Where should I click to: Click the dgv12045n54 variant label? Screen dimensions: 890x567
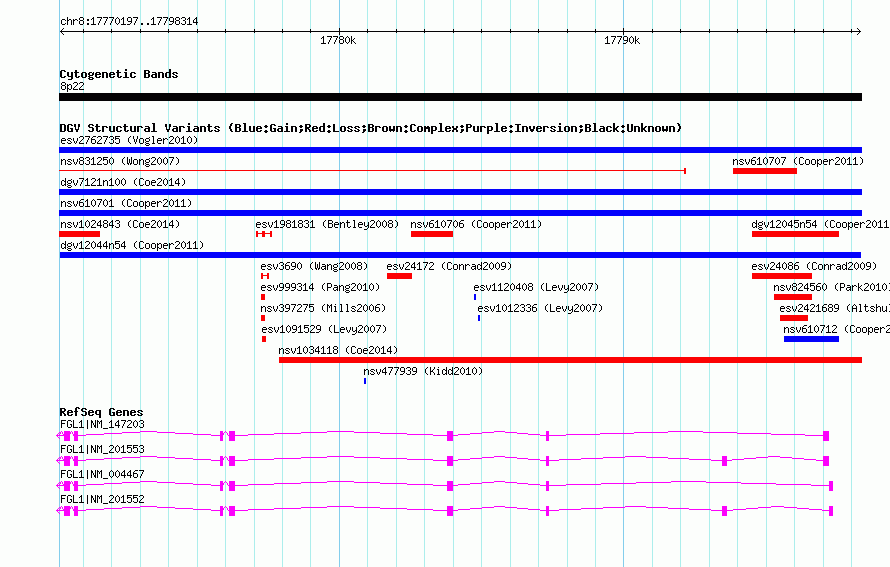[x=820, y=224]
